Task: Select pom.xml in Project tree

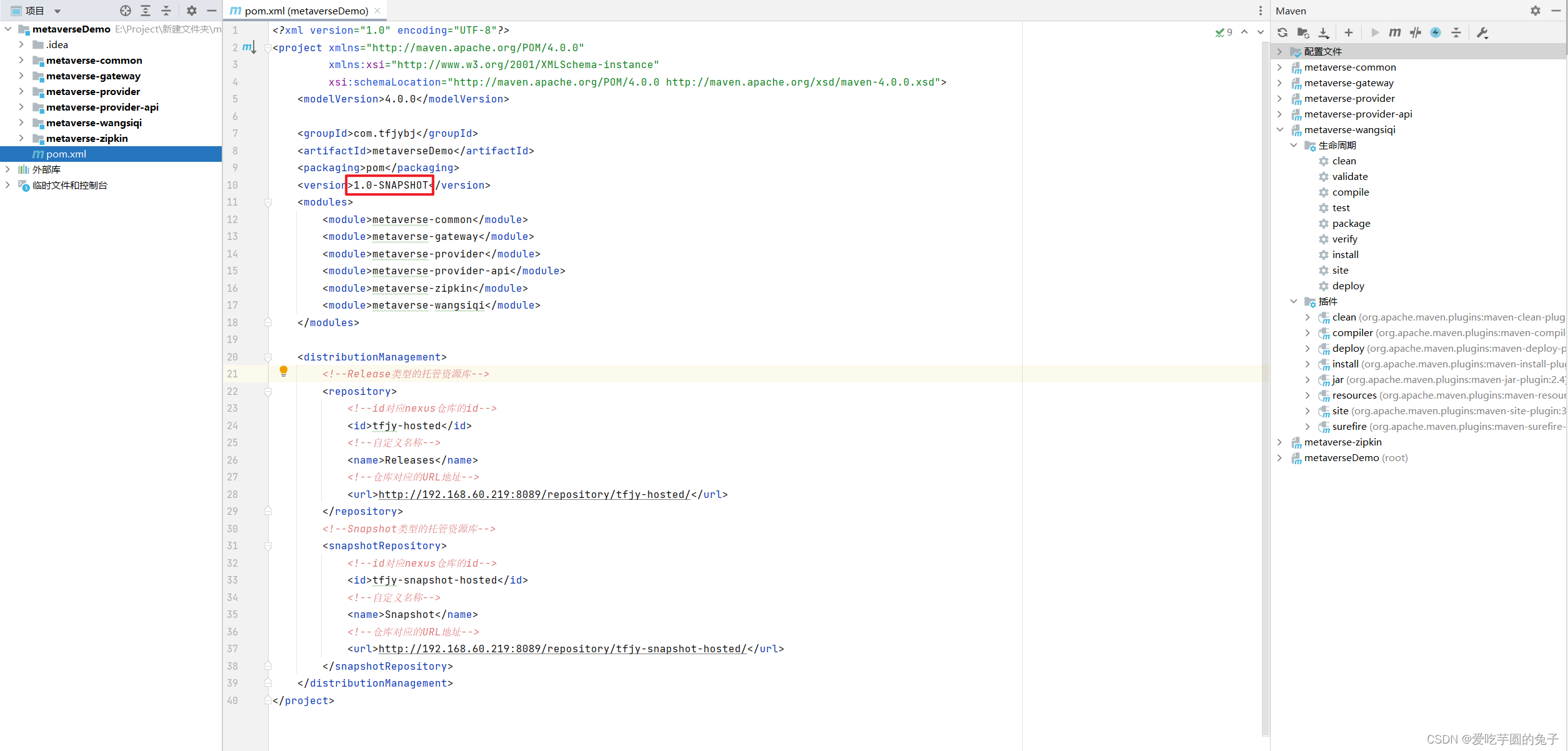Action: pos(111,154)
